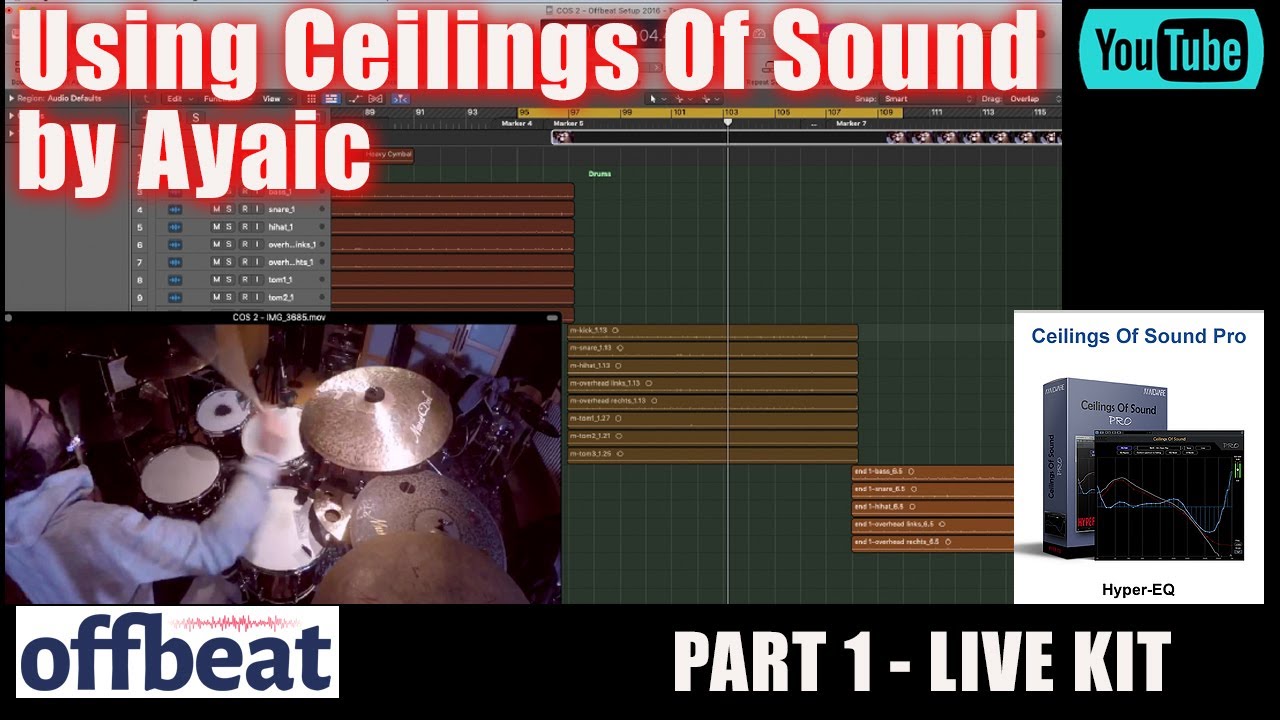Toggle input monitoring on hihat_1 track
The width and height of the screenshot is (1280, 720).
coord(256,227)
